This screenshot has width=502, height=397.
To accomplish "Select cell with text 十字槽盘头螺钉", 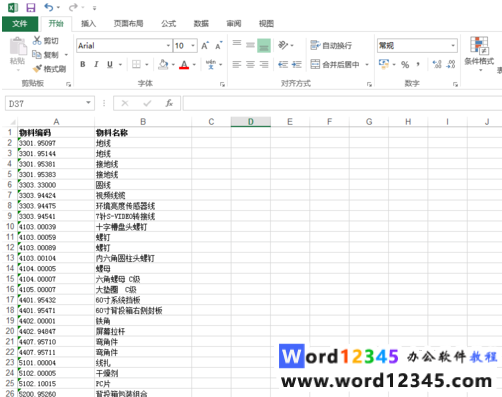I will (x=143, y=227).
